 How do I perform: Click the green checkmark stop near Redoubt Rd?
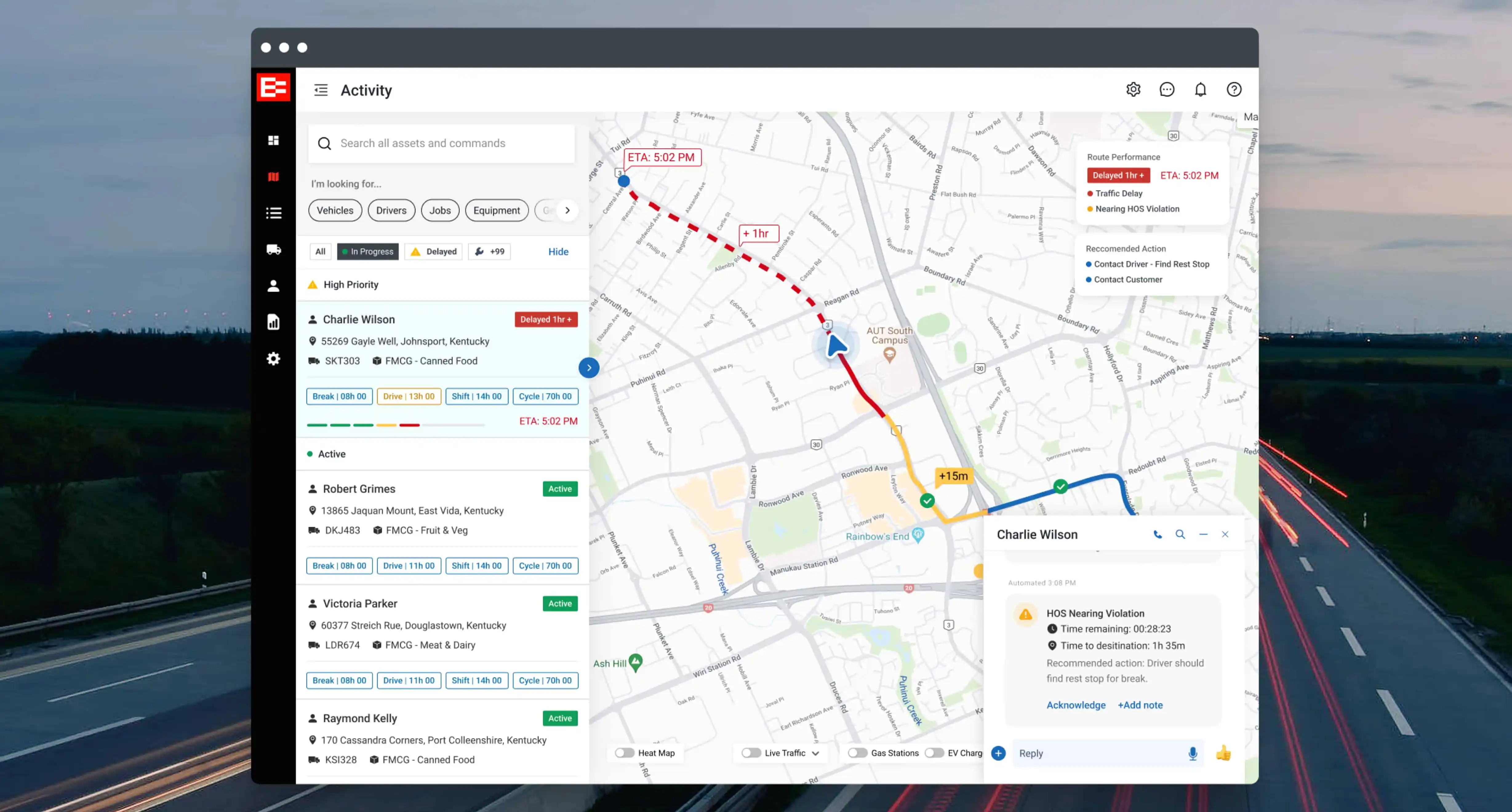(x=1060, y=486)
